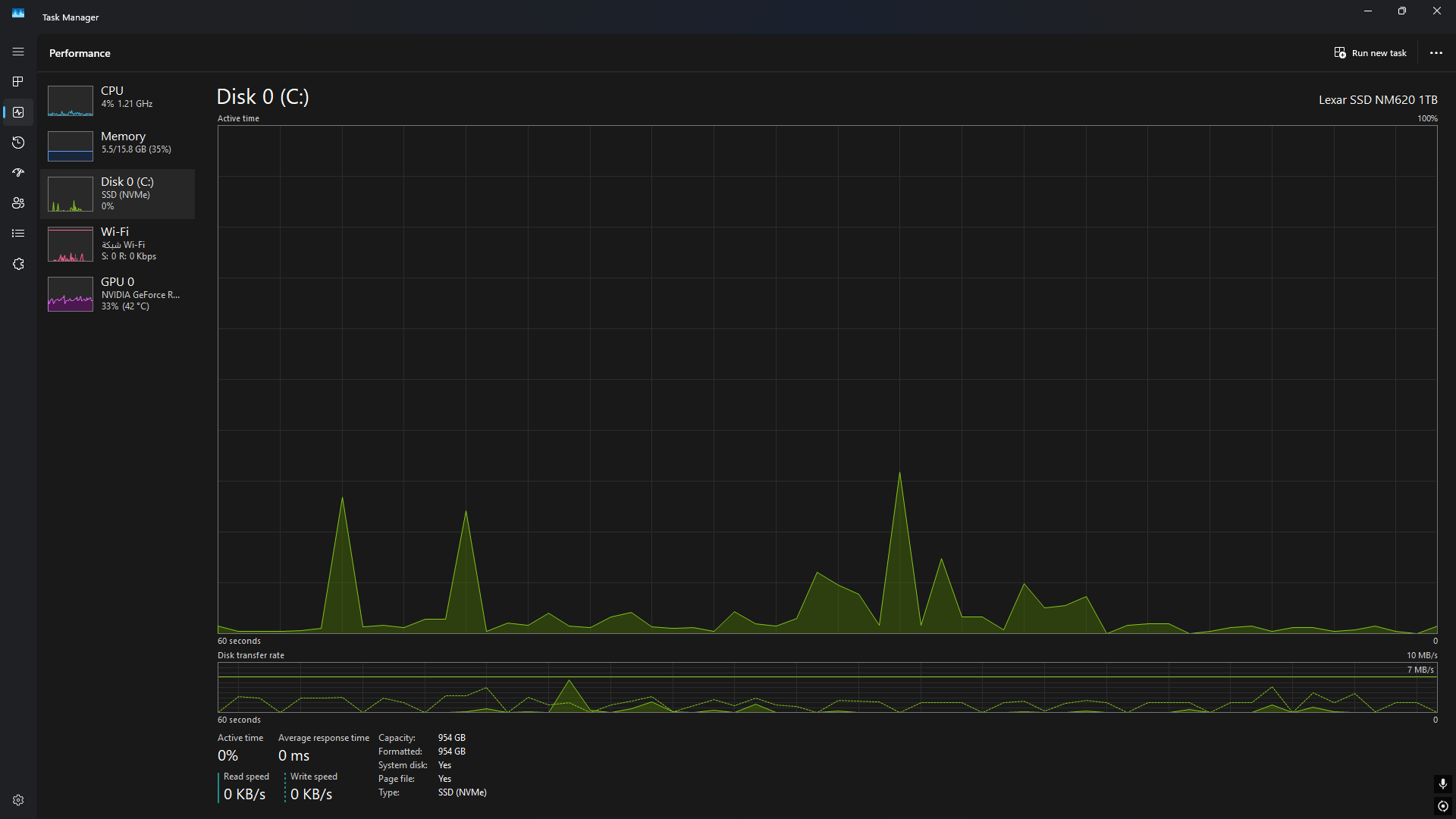Minimize the Task Manager window
1456x819 pixels.
pyautogui.click(x=1368, y=11)
